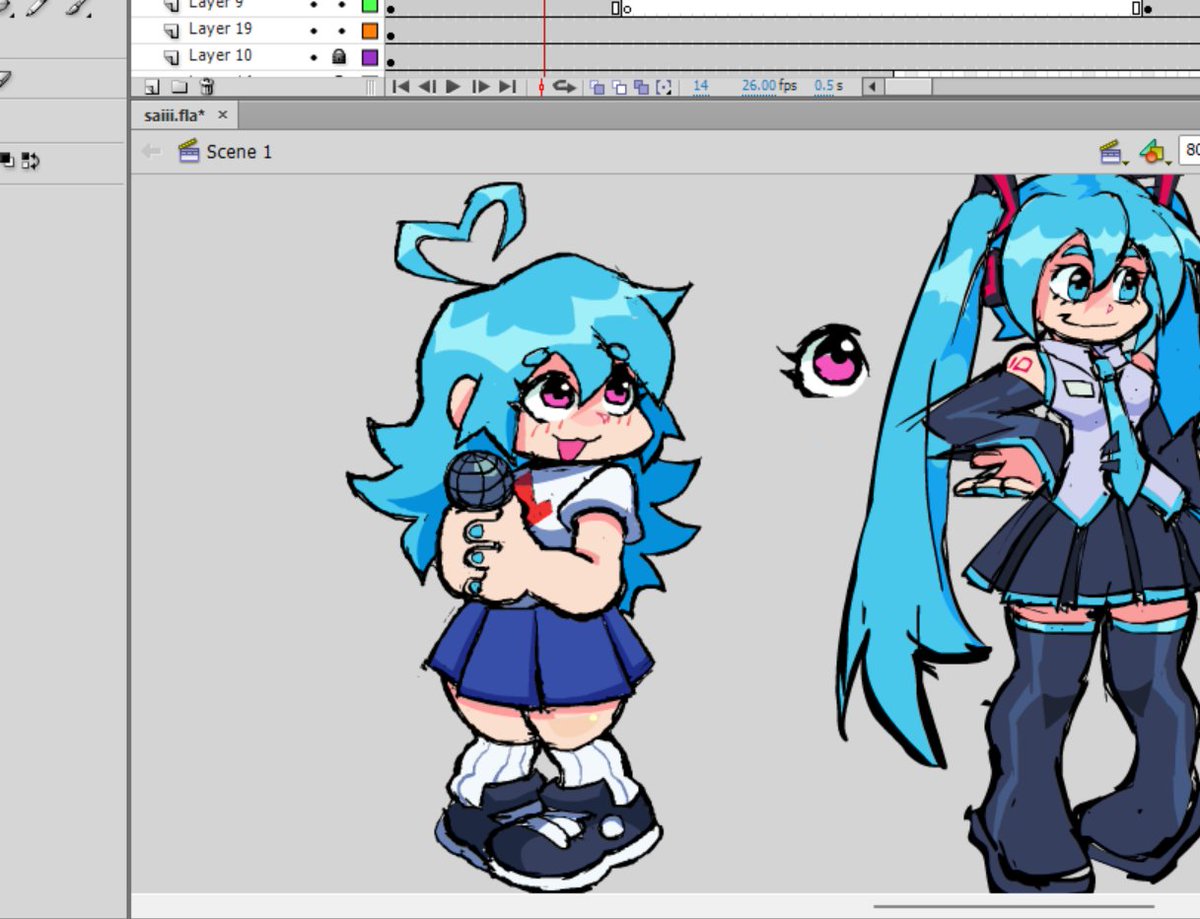Click the elapsed time 0.5 s

tap(828, 86)
